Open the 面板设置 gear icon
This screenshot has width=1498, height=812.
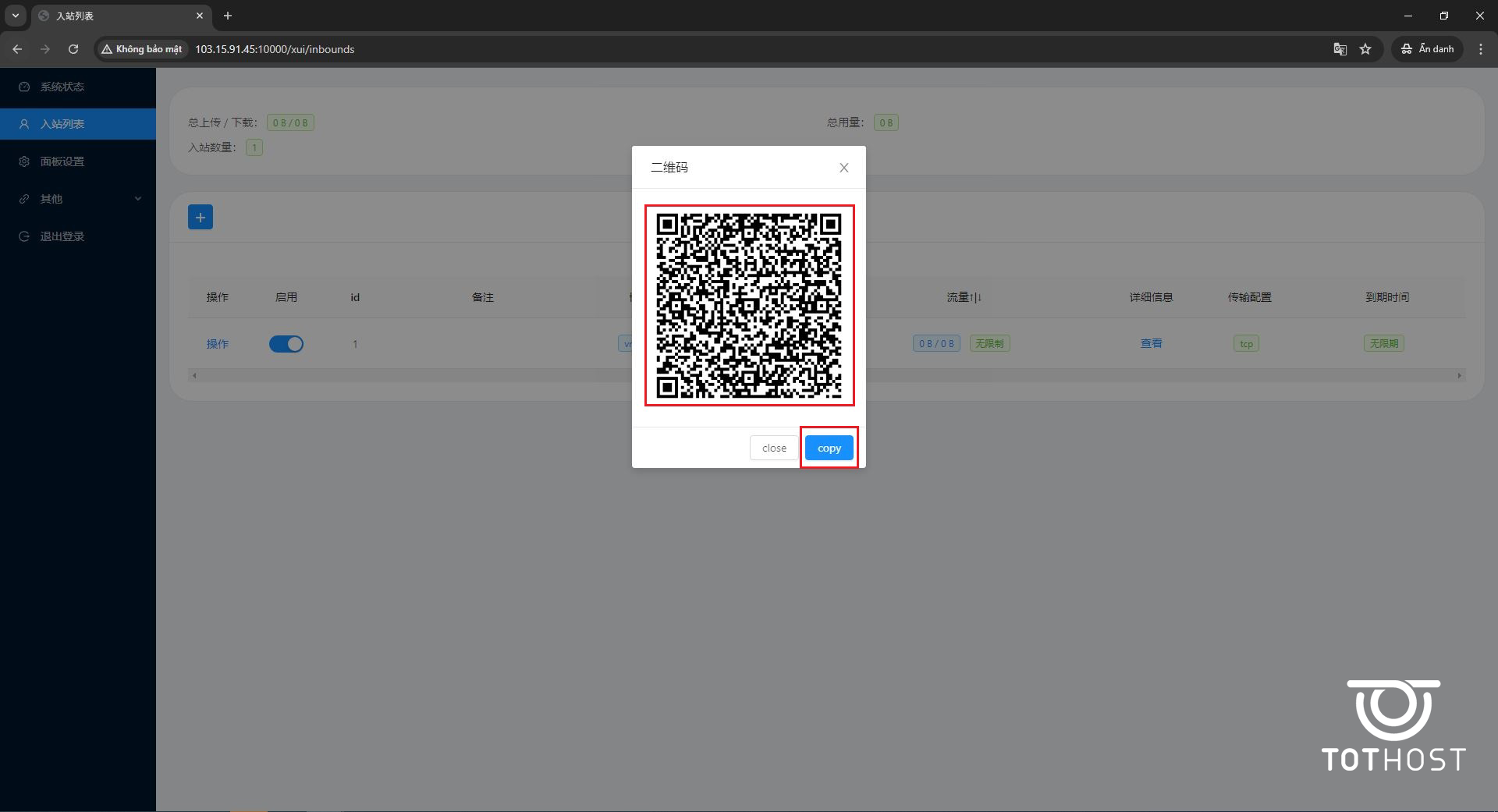pos(23,161)
